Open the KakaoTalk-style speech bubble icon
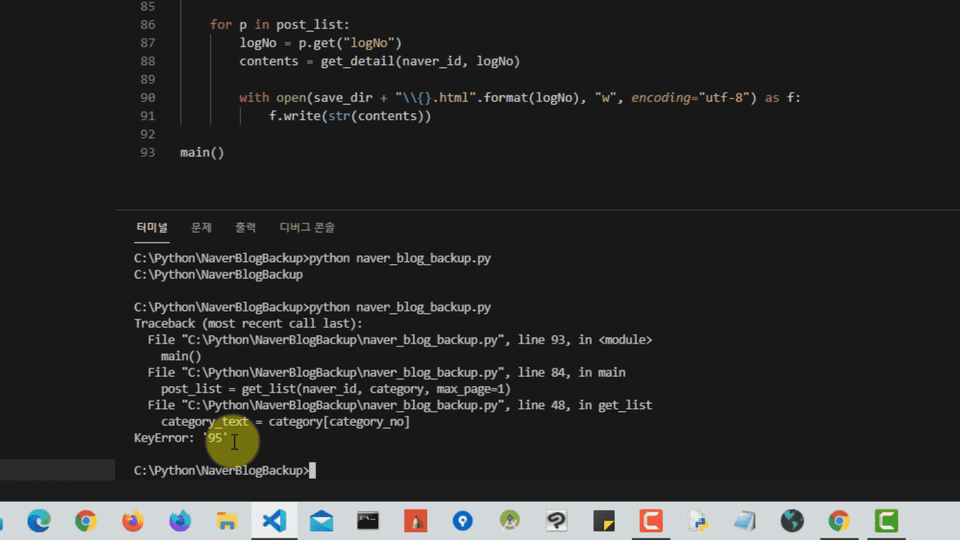Image resolution: width=960 pixels, height=540 pixels. pos(557,520)
